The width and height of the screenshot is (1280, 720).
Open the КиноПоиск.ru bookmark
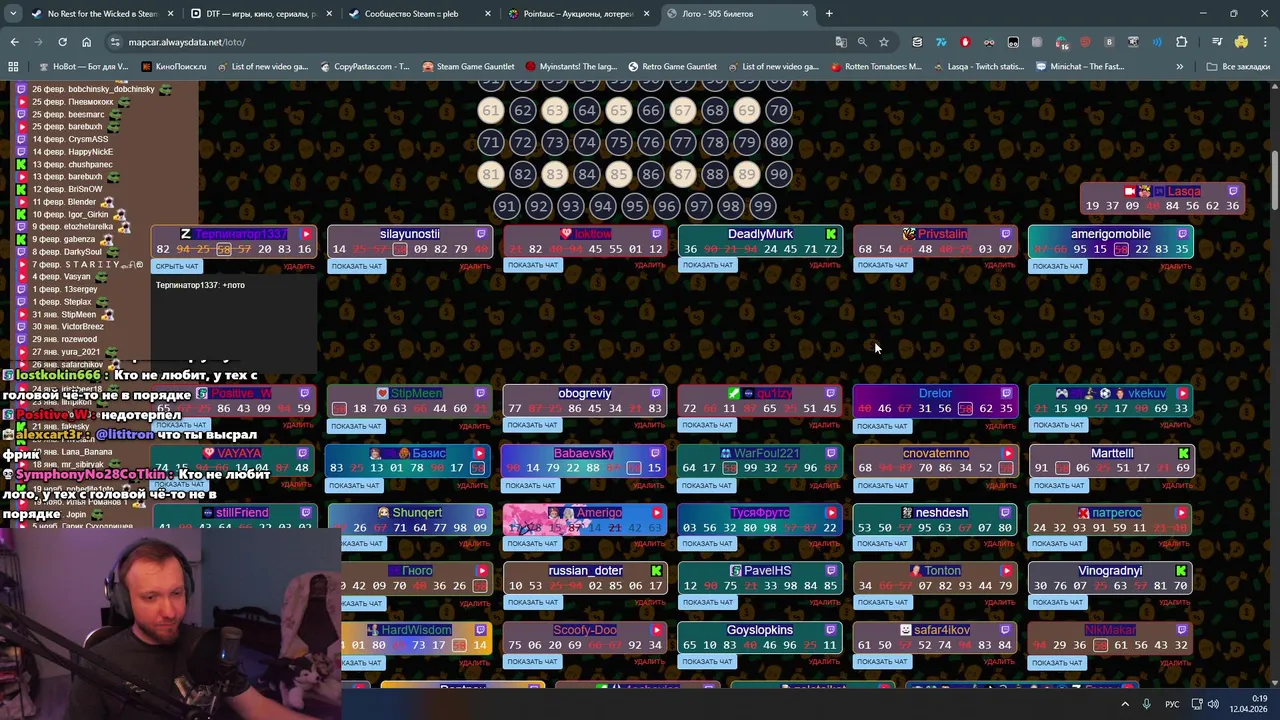pos(173,66)
